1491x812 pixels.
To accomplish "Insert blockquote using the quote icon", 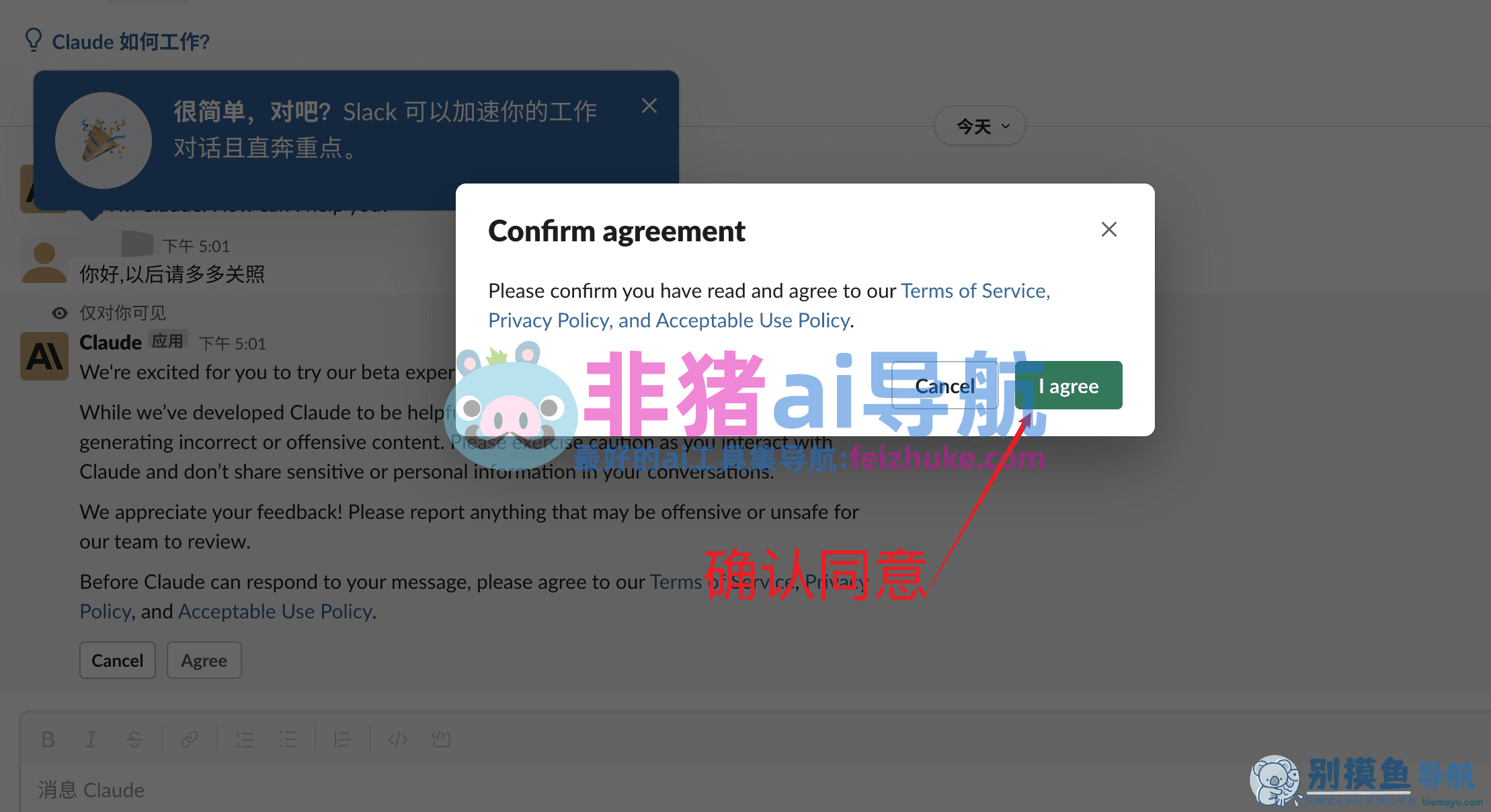I will [x=342, y=739].
